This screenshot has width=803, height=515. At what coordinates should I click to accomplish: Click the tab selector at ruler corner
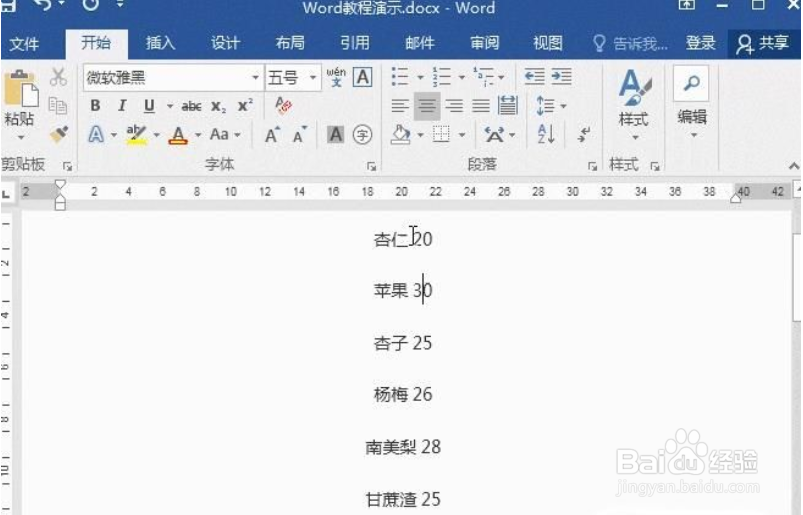(6, 194)
